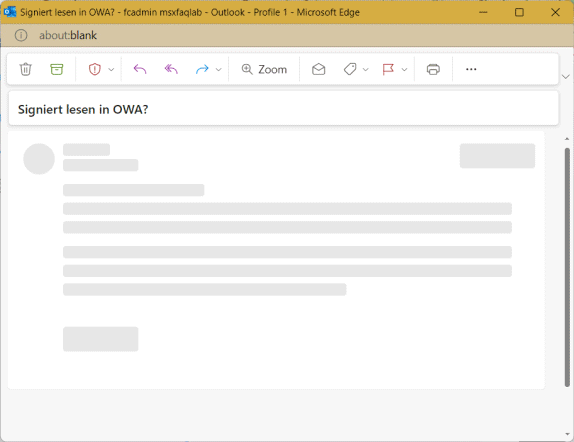Screen dimensions: 574x442
Task: Open the flag options dropdown arrow
Action: [404, 70]
